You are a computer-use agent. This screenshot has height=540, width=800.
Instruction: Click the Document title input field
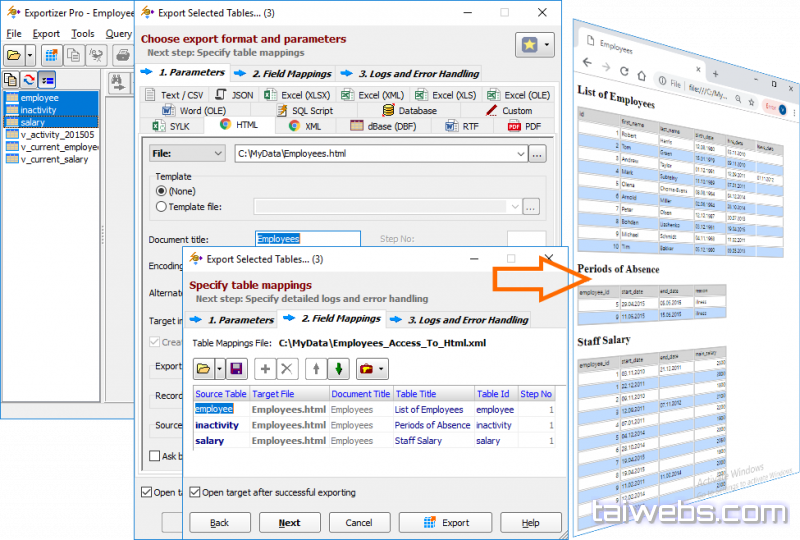(308, 239)
